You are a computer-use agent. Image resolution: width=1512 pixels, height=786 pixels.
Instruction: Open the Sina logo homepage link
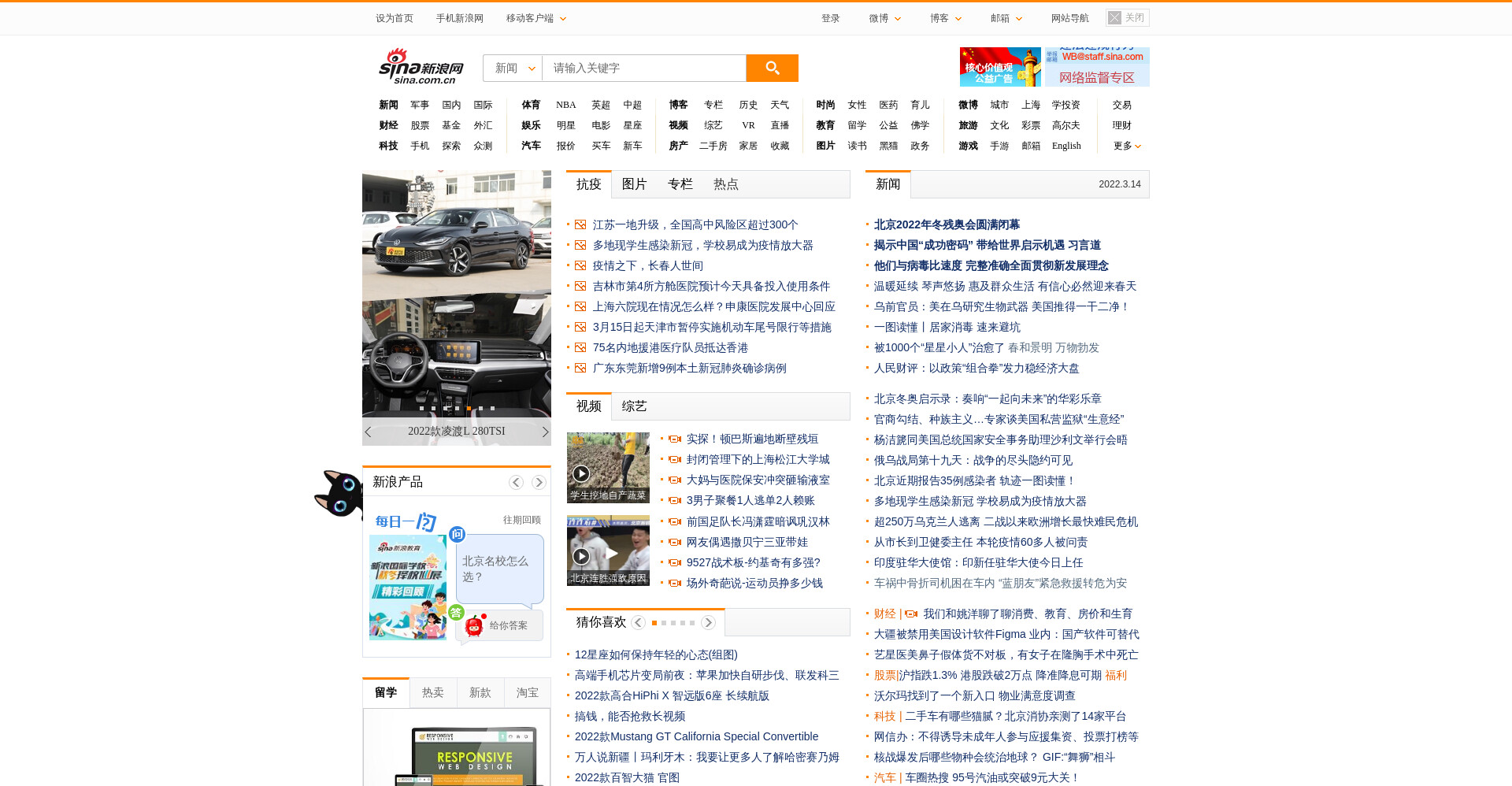point(421,66)
